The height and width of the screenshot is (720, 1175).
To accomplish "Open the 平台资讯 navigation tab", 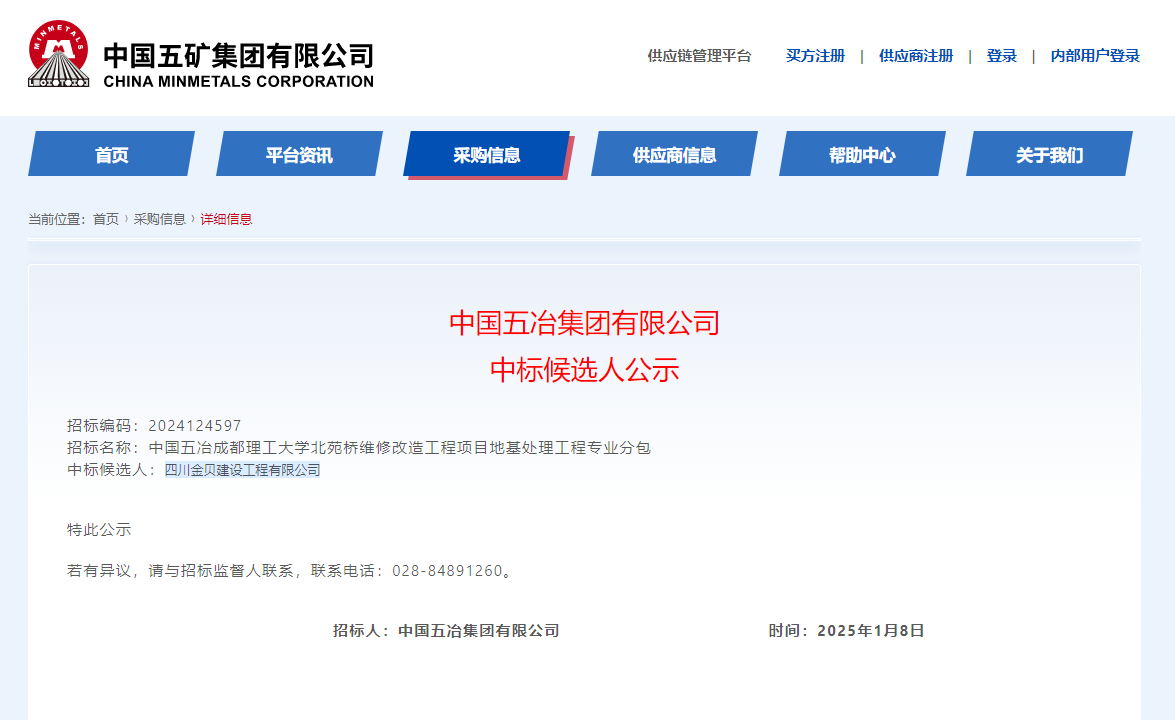I will [299, 154].
